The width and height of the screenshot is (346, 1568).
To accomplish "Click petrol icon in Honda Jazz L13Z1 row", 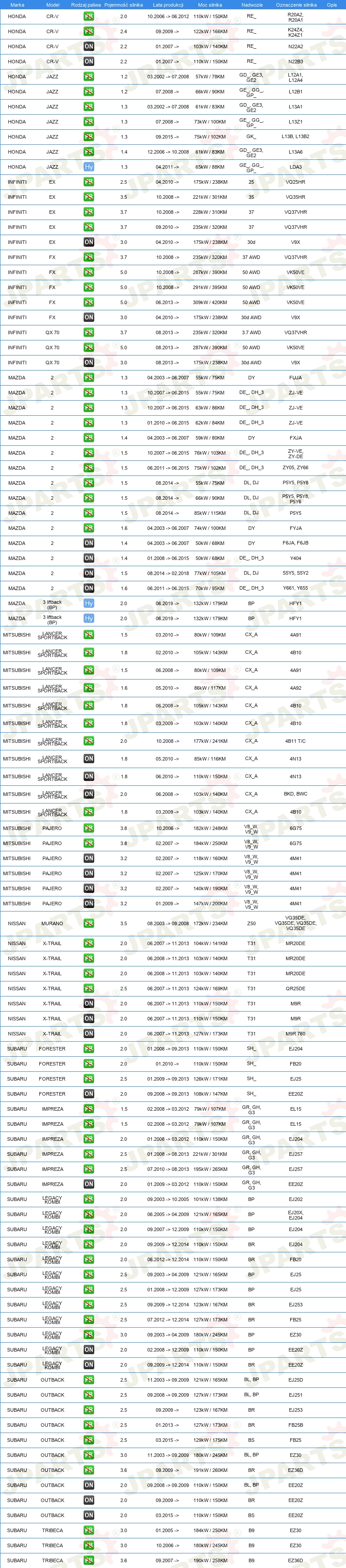I will (89, 122).
